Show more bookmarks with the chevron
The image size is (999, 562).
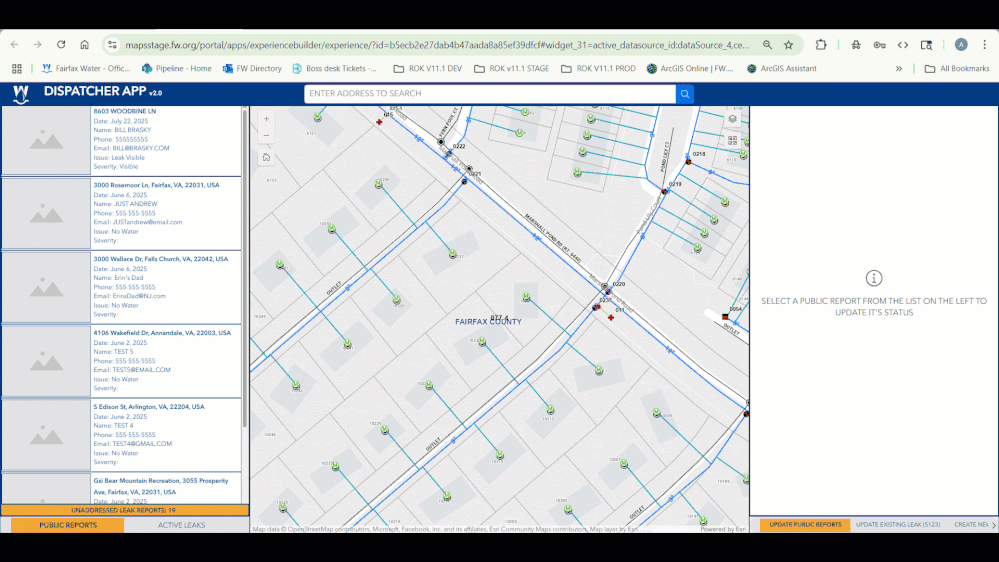point(898,68)
